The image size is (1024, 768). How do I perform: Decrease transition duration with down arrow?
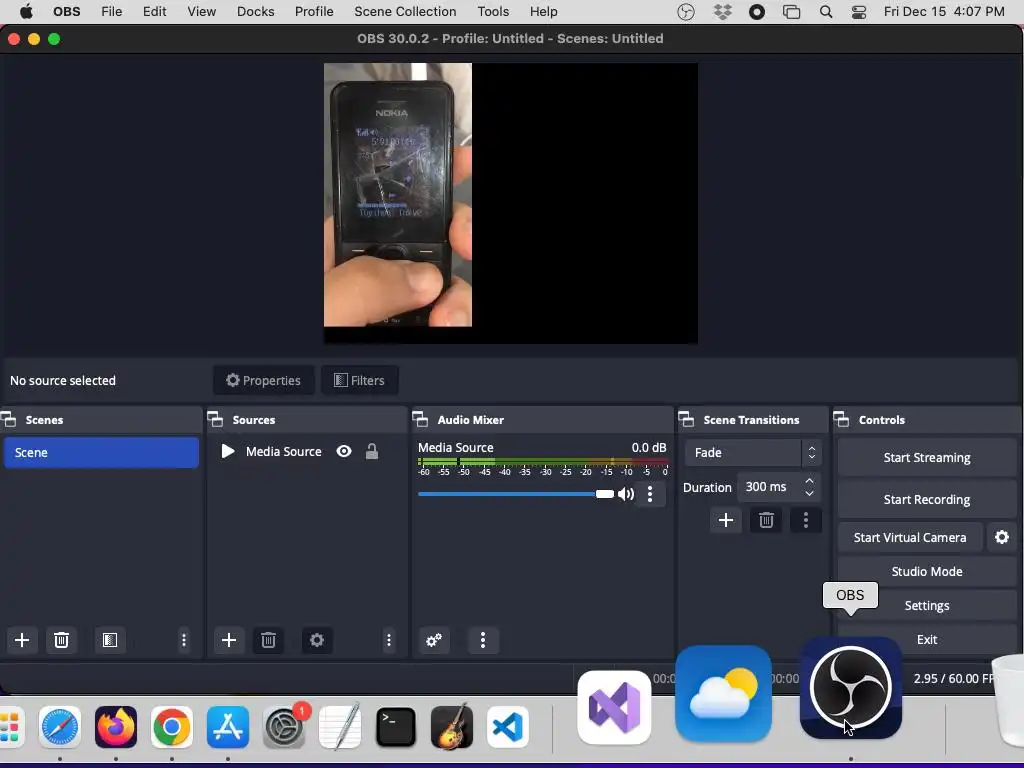coord(809,493)
